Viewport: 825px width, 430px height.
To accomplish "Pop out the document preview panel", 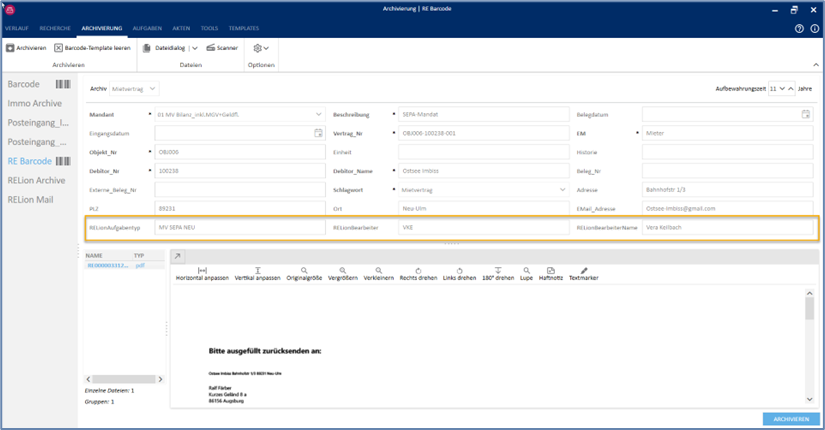I will point(178,257).
